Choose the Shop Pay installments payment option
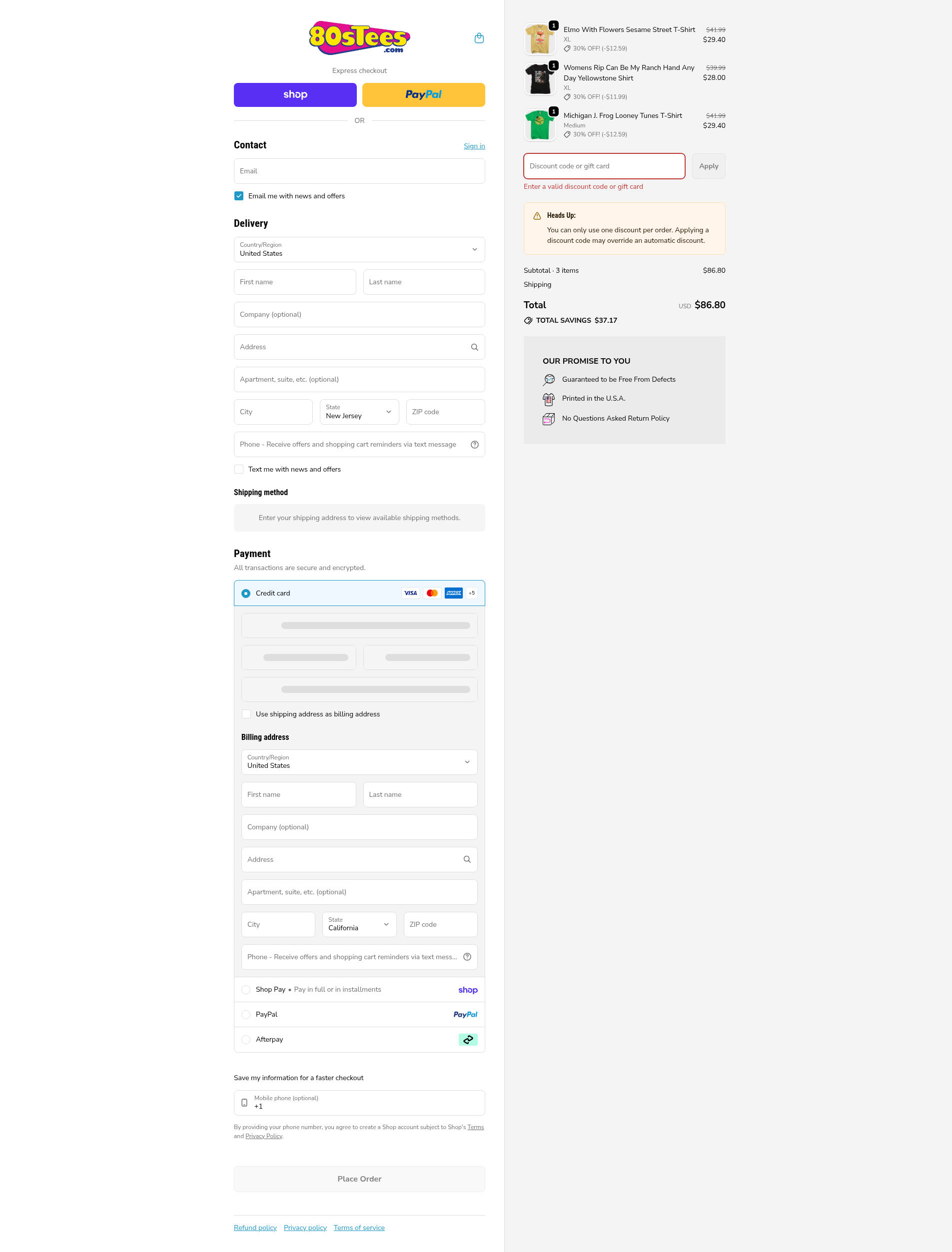This screenshot has height=1252, width=952. tap(246, 990)
